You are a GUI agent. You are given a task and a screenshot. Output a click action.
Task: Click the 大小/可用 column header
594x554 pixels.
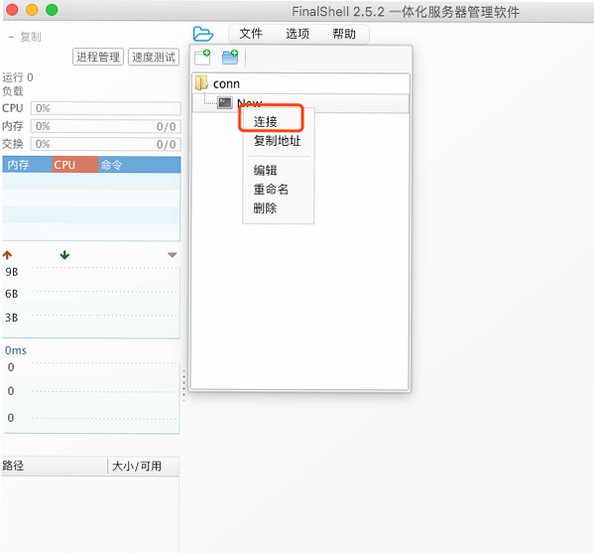pos(144,466)
